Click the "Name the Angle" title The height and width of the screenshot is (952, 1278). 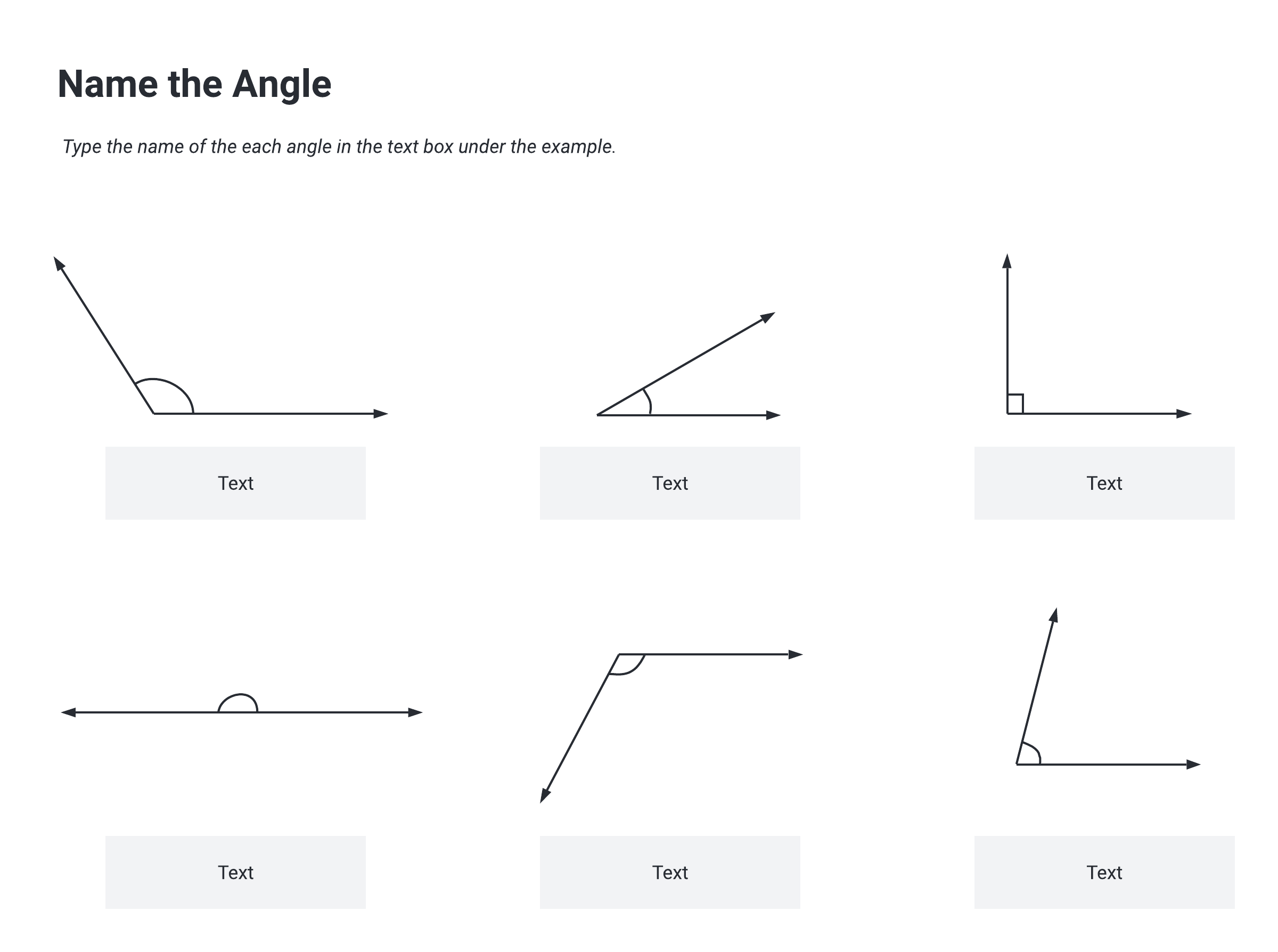coord(194,84)
